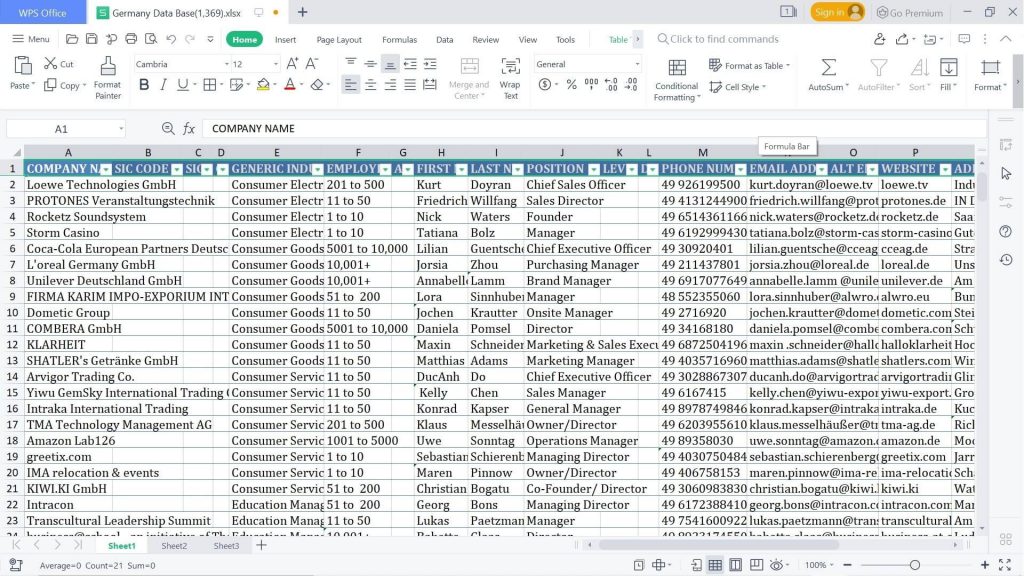Image resolution: width=1024 pixels, height=576 pixels.
Task: Open Print Preview from quick access toolbar
Action: coord(151,39)
